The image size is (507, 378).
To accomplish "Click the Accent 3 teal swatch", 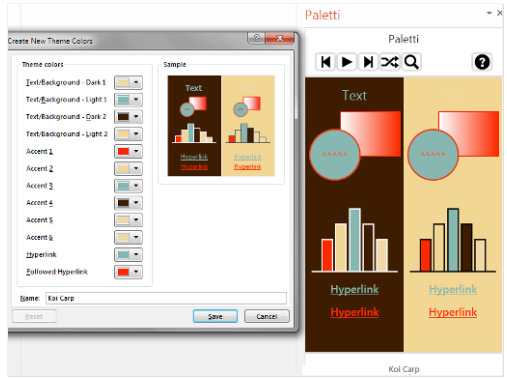I will click(x=123, y=186).
